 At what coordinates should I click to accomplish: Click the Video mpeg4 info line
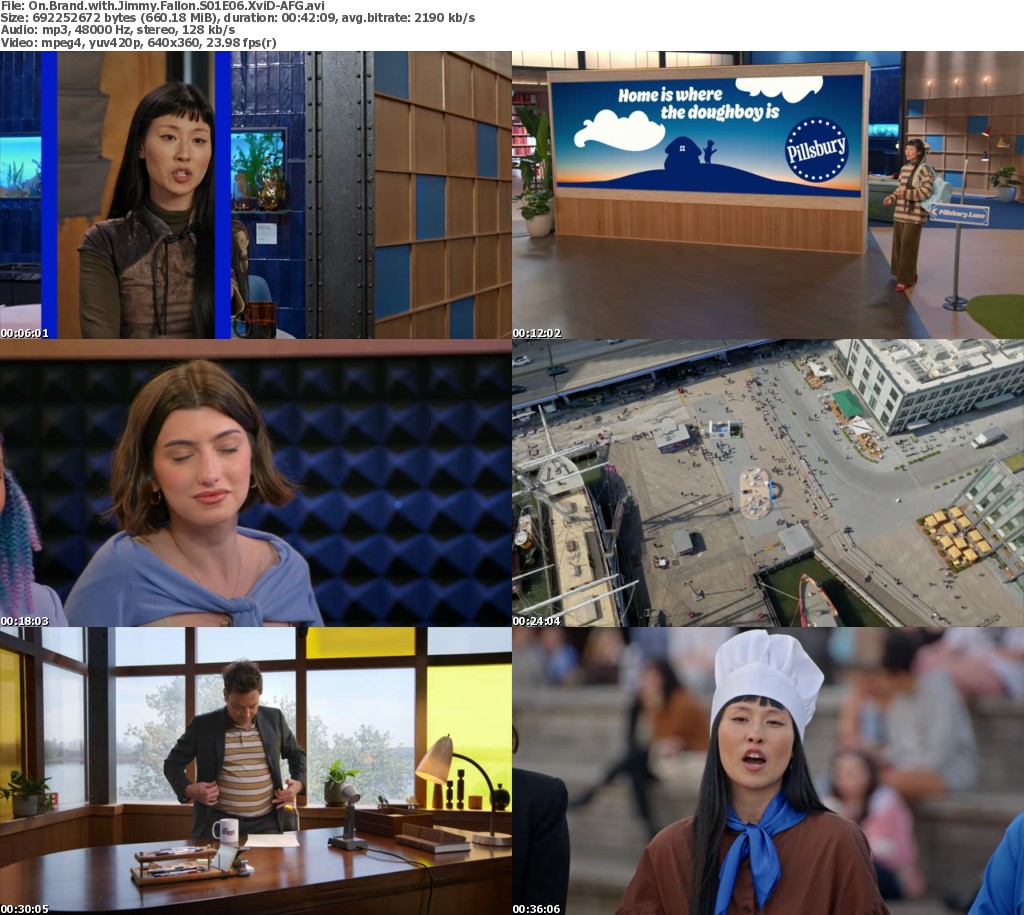coord(138,42)
